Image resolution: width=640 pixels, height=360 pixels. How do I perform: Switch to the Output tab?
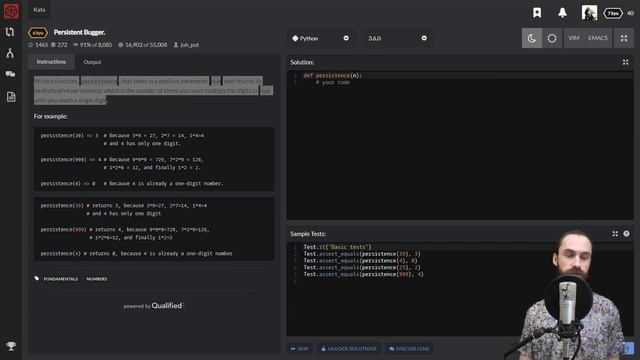(x=92, y=62)
